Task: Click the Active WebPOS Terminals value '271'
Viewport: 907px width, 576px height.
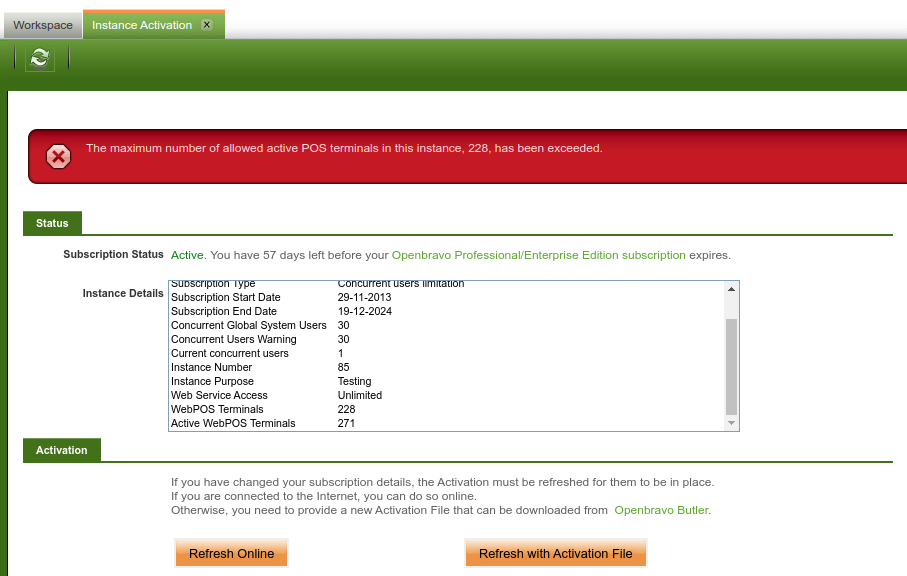Action: pyautogui.click(x=346, y=423)
